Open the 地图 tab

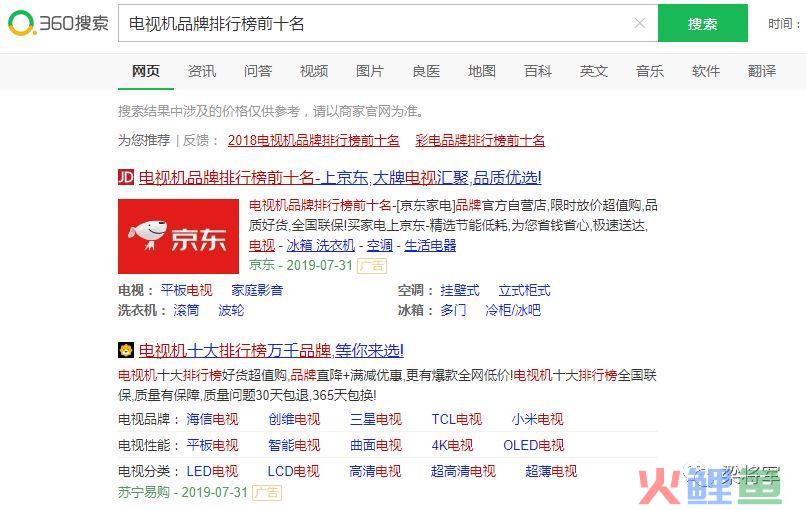482,71
